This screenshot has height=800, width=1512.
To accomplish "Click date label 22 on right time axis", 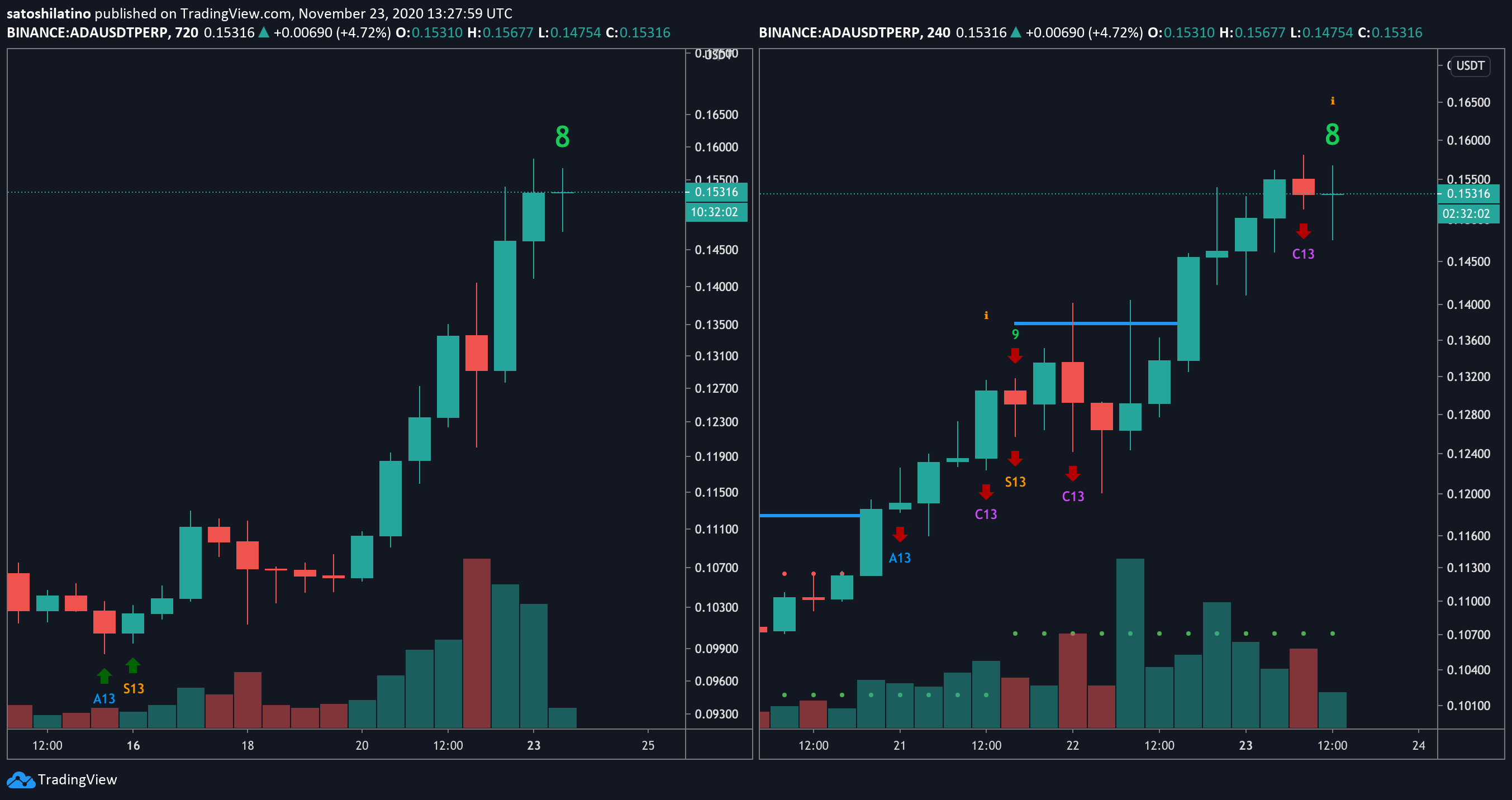I will (x=1072, y=745).
